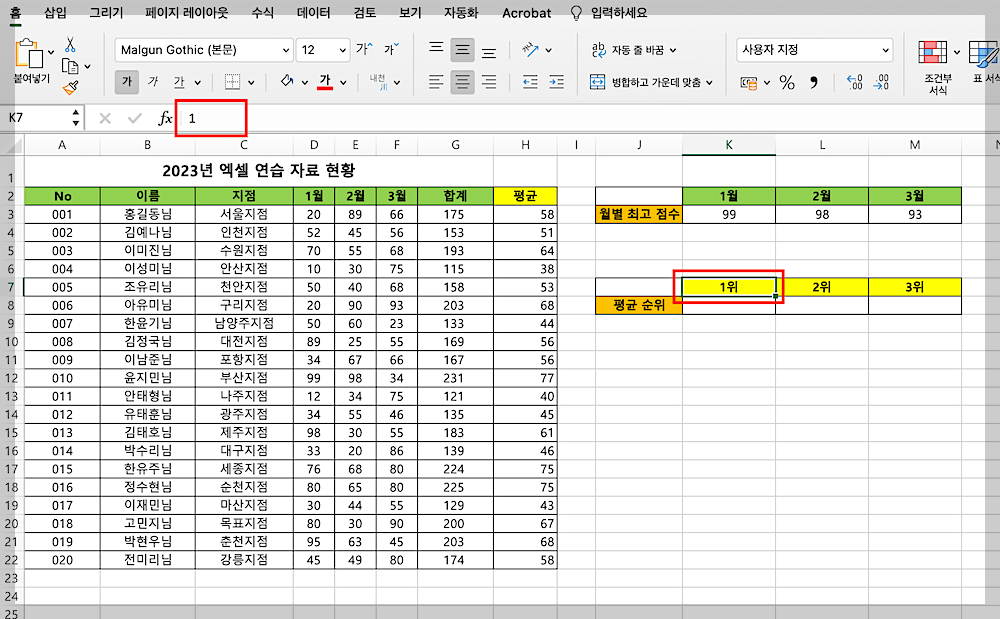1000x619 pixels.
Task: Click the Copy icon
Action: click(x=70, y=66)
